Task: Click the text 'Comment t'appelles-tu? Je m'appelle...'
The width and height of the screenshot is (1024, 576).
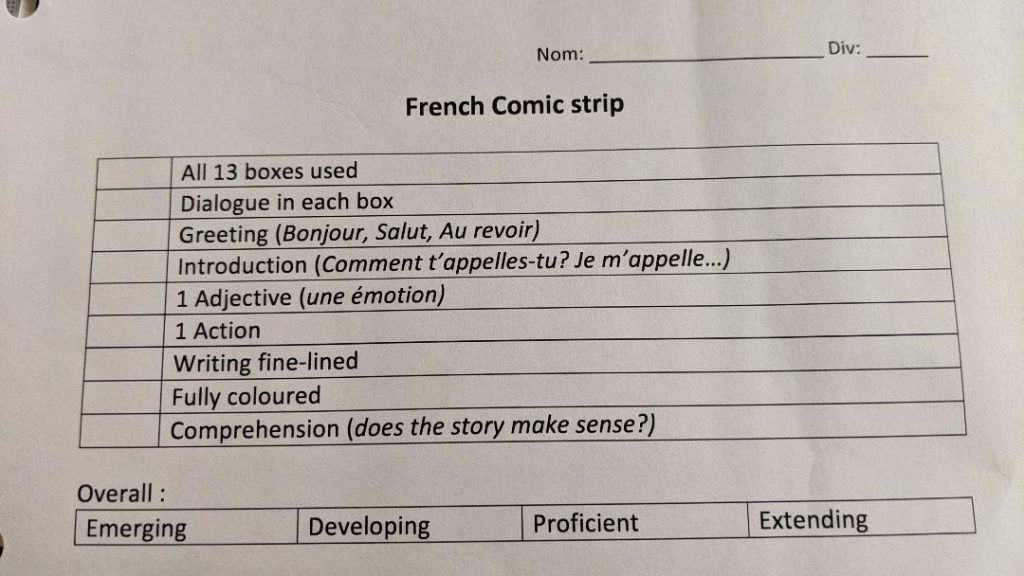Action: 523,263
